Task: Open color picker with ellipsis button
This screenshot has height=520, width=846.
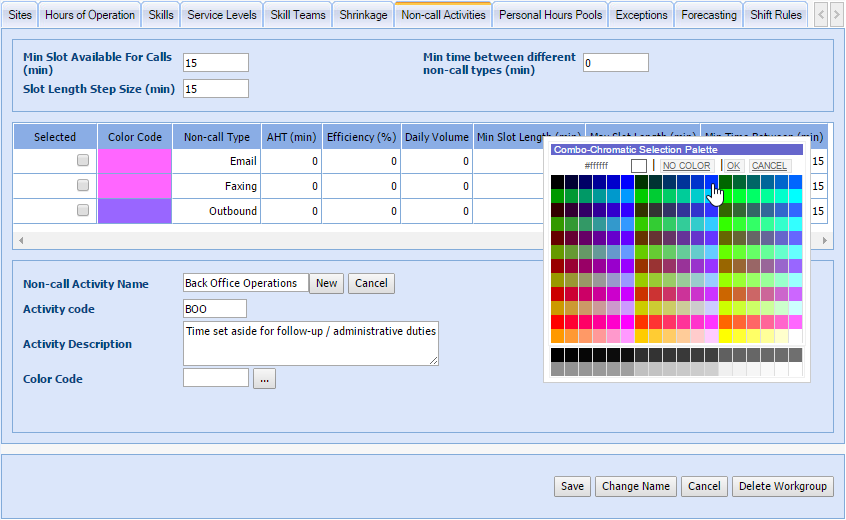Action: (264, 379)
